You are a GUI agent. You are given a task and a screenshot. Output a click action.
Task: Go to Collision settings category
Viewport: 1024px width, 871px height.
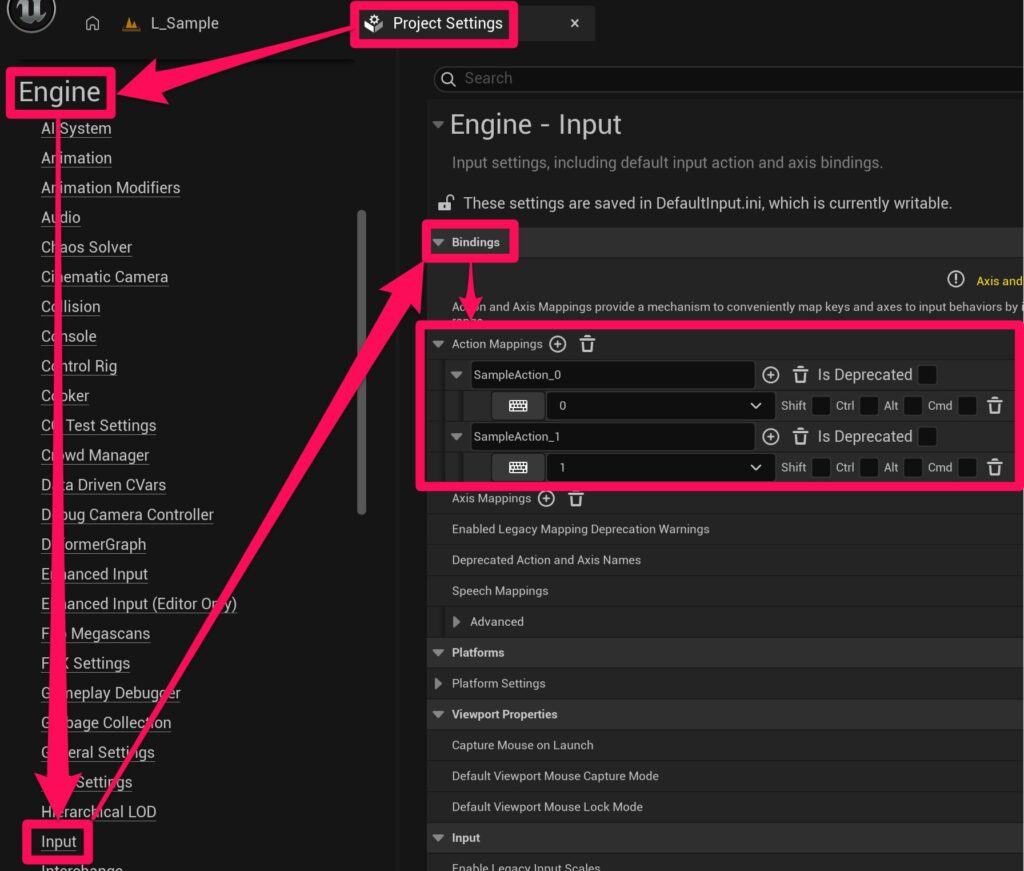[71, 307]
